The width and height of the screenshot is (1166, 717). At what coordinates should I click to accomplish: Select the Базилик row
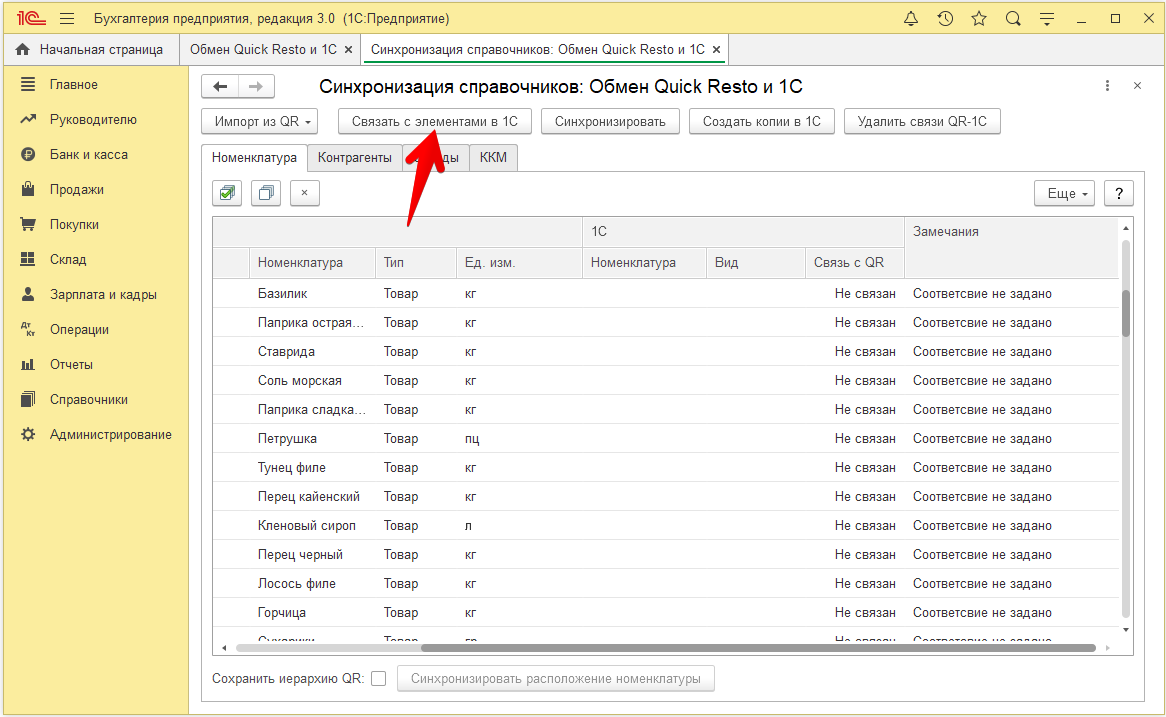point(666,293)
